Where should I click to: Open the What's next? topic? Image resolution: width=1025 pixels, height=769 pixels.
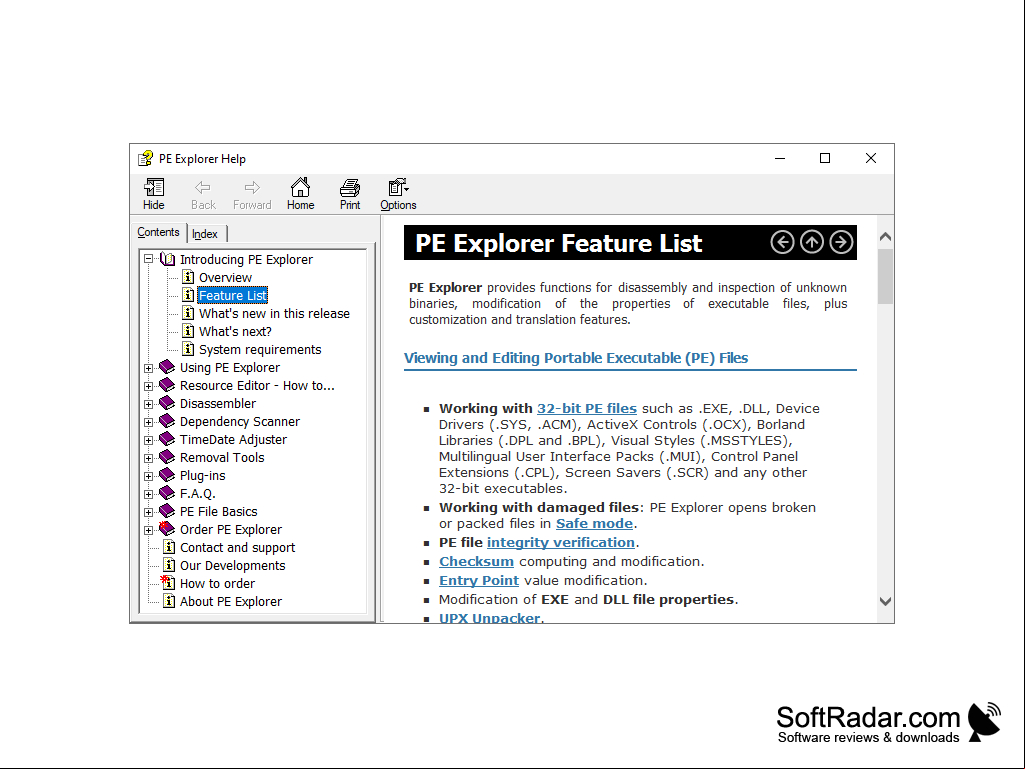[235, 332]
